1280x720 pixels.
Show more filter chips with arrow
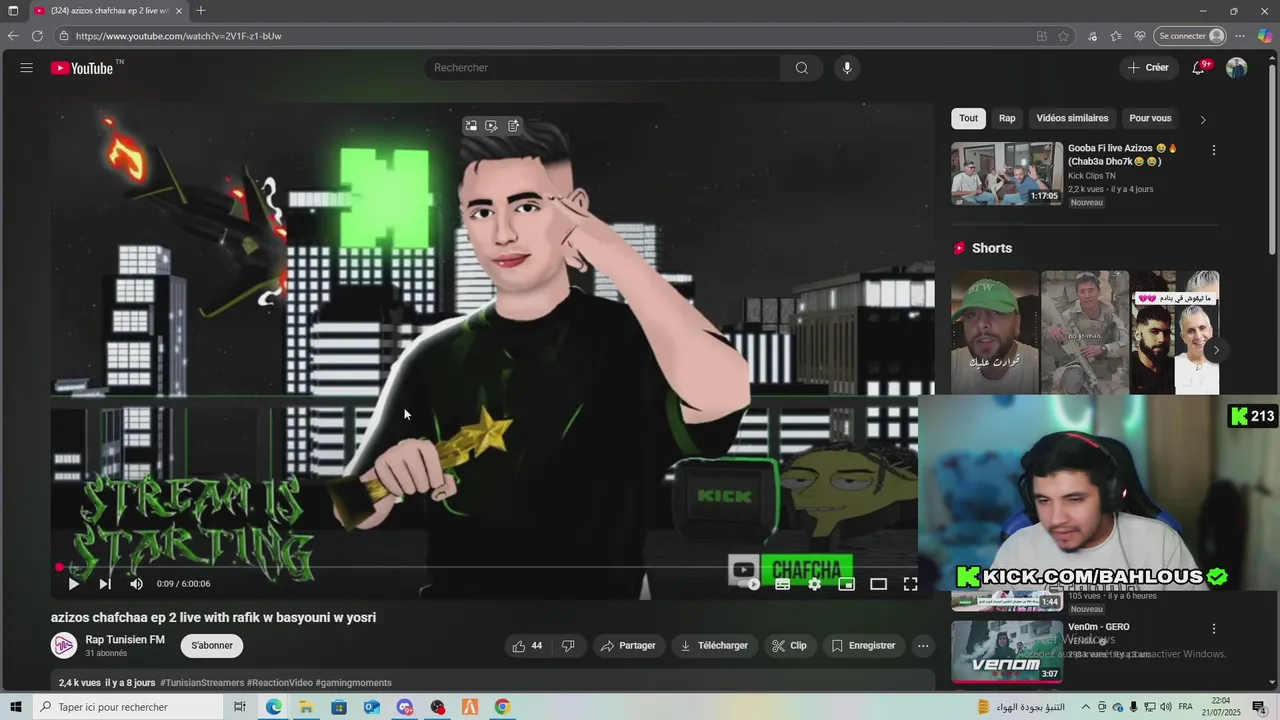pos(1202,119)
